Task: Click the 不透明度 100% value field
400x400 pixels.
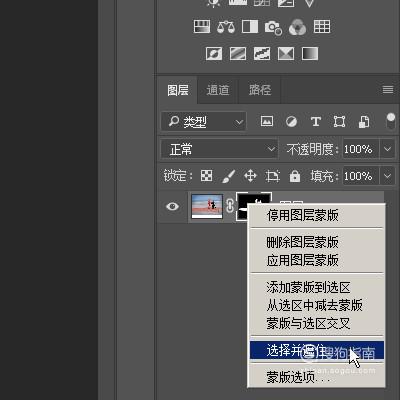Action: coord(361,149)
